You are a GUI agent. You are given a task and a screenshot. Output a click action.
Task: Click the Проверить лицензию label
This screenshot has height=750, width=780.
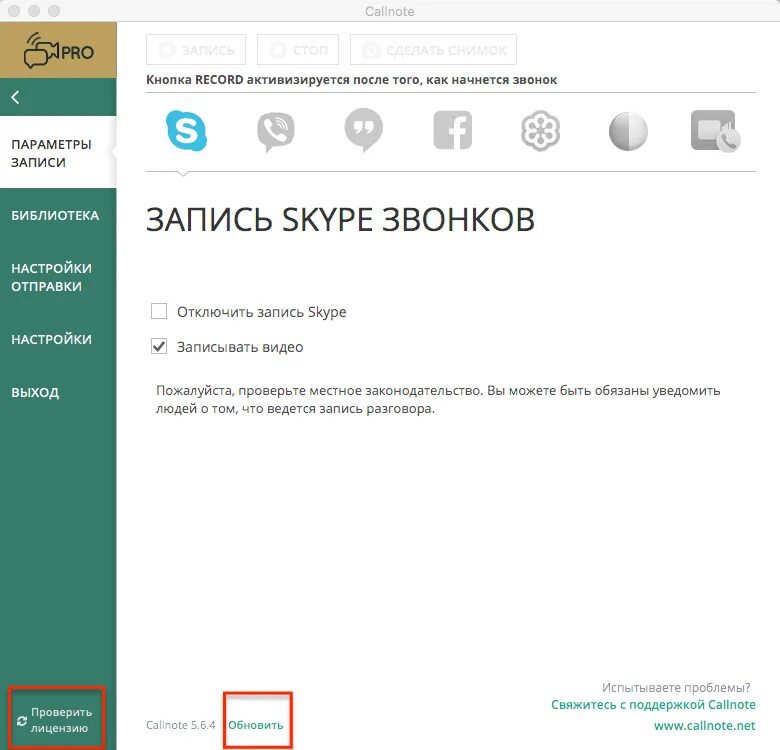(x=61, y=720)
